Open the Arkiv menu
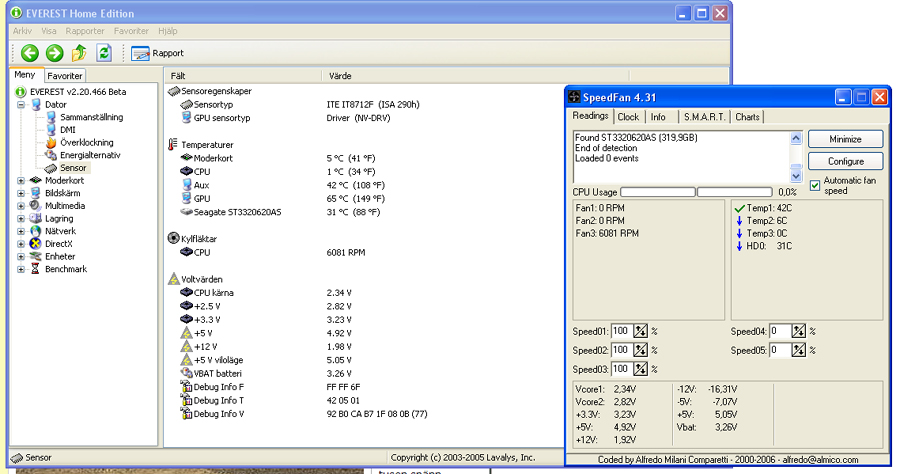900x474 pixels. (x=22, y=31)
